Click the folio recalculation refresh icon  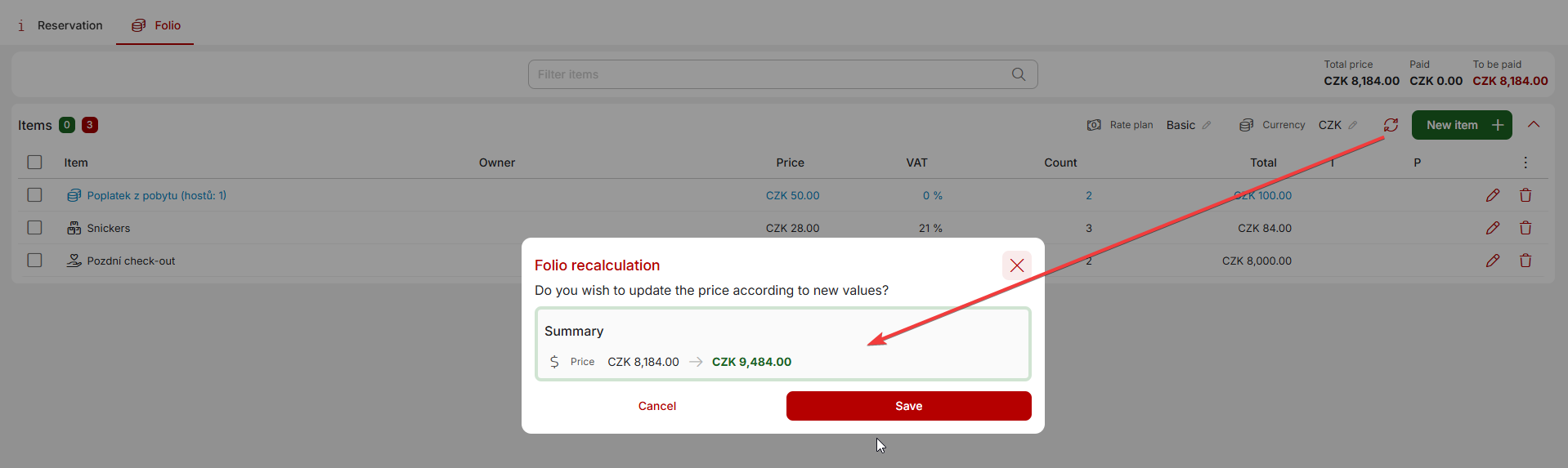click(x=1391, y=125)
